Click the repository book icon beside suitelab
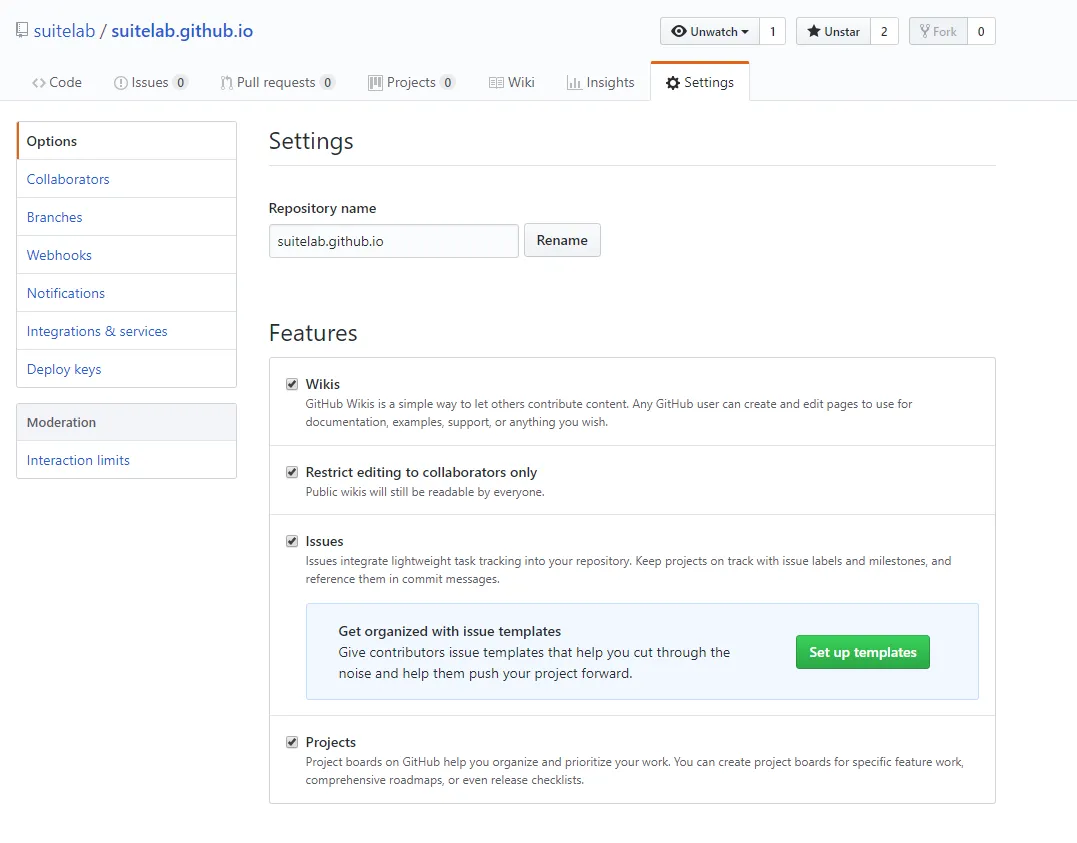 point(22,31)
